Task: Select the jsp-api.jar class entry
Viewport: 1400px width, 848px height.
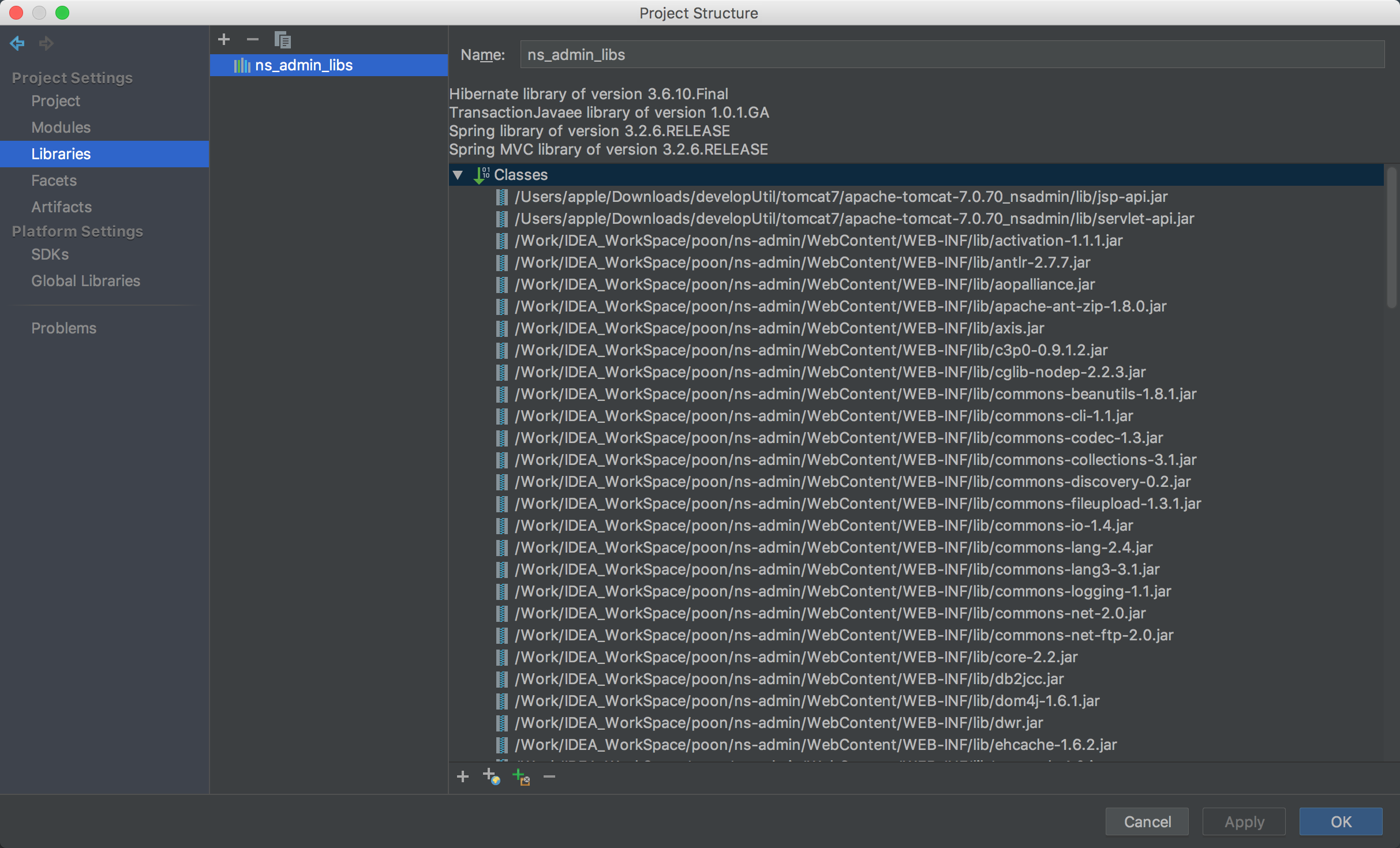Action: click(x=841, y=197)
